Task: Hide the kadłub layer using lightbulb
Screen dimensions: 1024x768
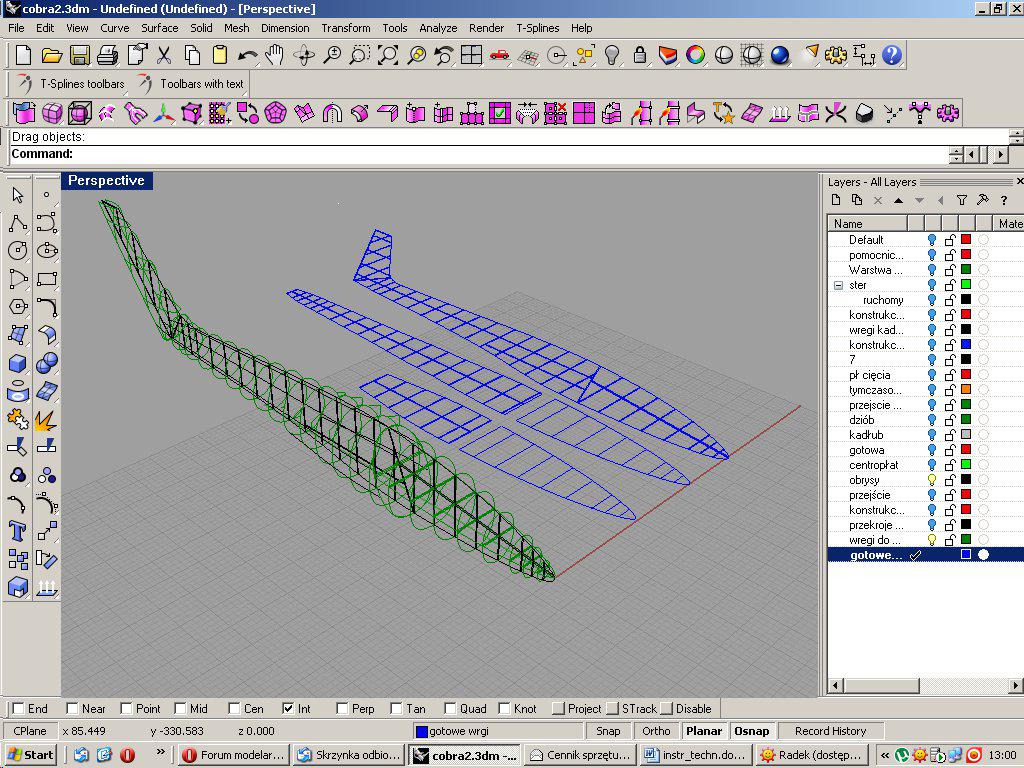Action: click(x=932, y=435)
